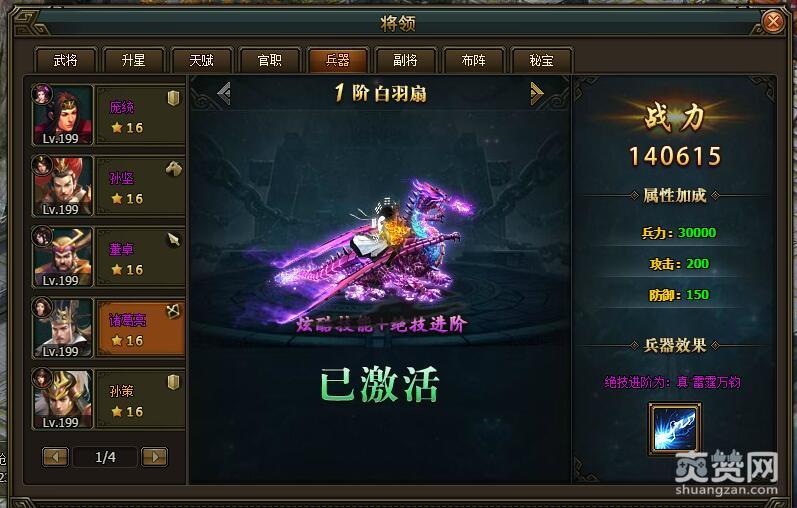This screenshot has height=508, width=797.
Task: Click shield icon on 庞统 card
Action: point(173,98)
